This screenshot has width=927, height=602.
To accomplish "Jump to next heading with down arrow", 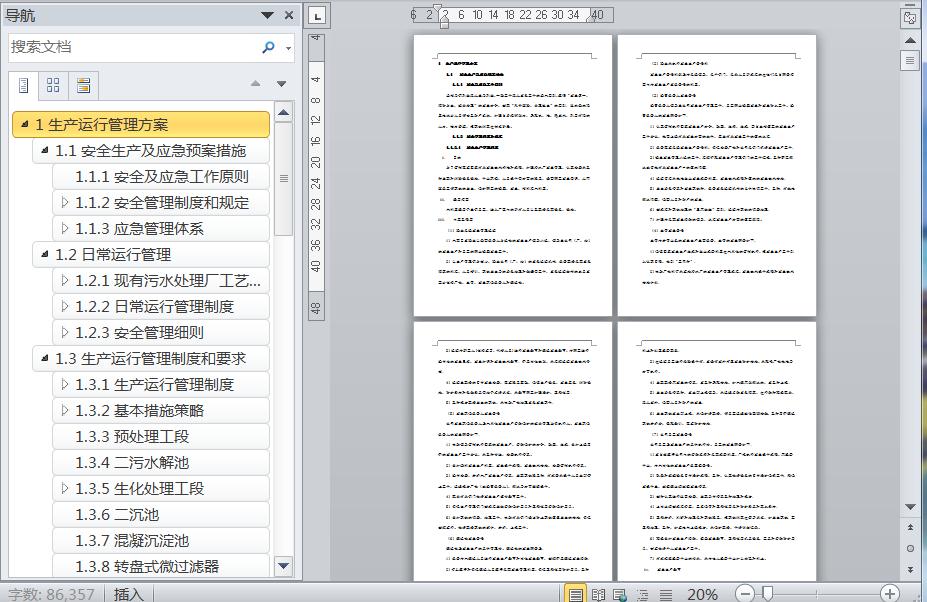I will [281, 84].
